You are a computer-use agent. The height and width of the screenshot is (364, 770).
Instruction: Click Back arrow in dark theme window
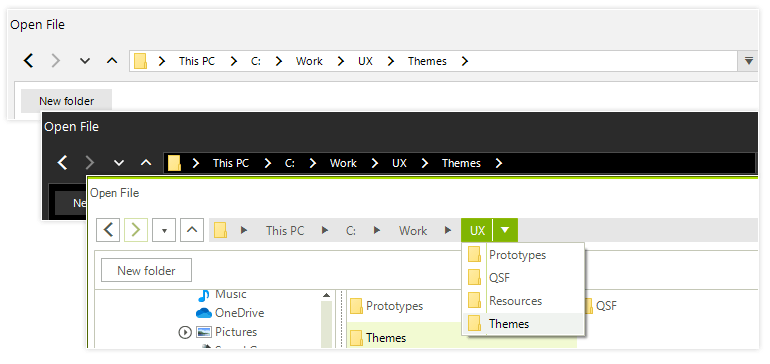(62, 163)
